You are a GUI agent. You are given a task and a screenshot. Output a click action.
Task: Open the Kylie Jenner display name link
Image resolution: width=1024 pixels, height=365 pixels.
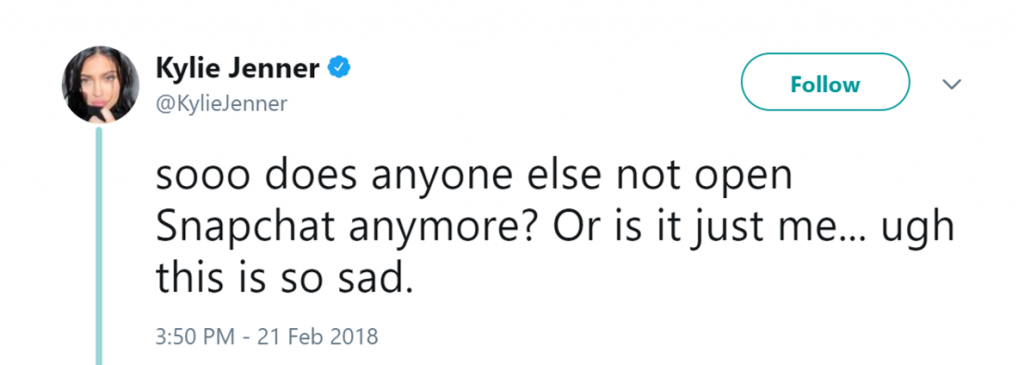pyautogui.click(x=238, y=69)
